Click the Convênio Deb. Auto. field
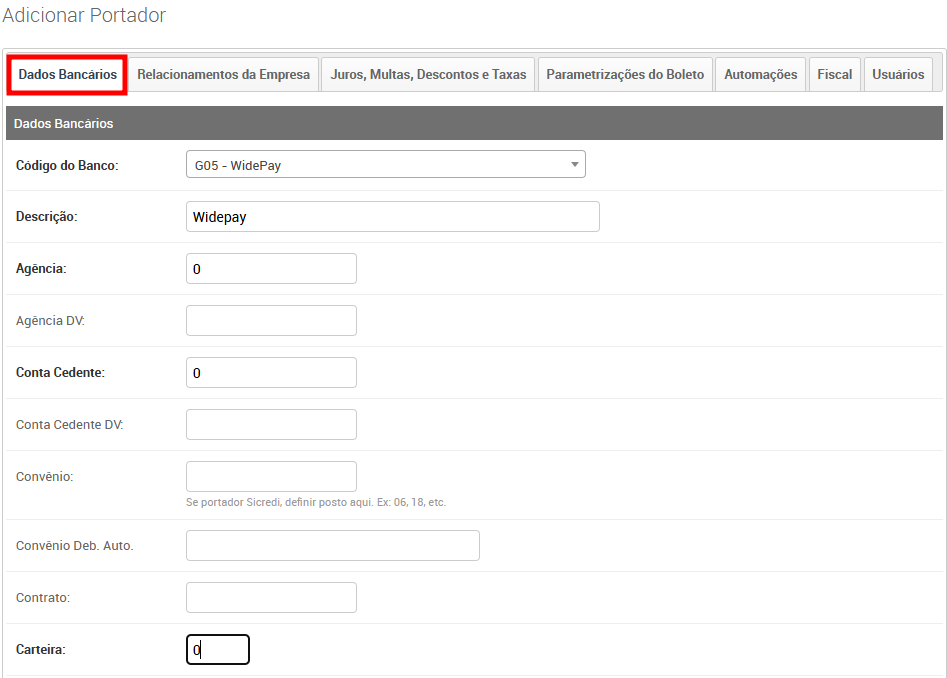The height and width of the screenshot is (678, 947). pyautogui.click(x=332, y=546)
